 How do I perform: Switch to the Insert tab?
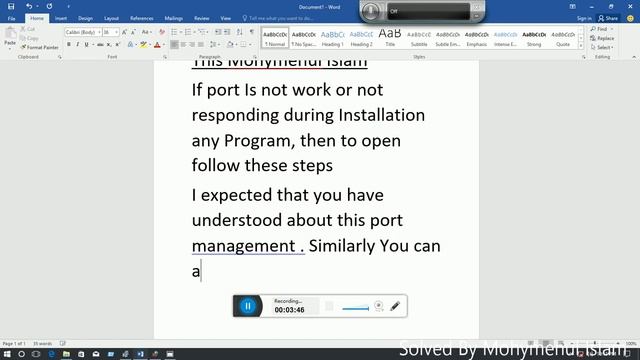pyautogui.click(x=61, y=18)
